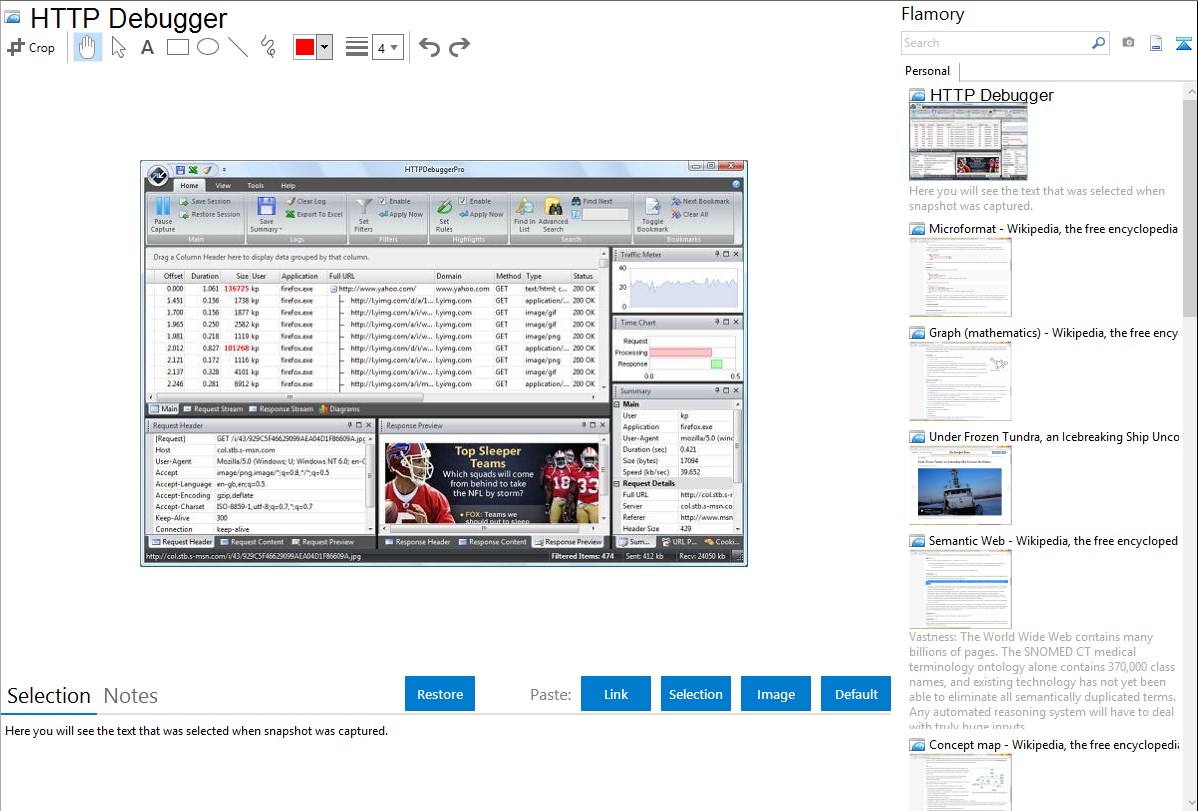Pick the rectangle shape tool
Image resolution: width=1198 pixels, height=811 pixels.
[177, 47]
